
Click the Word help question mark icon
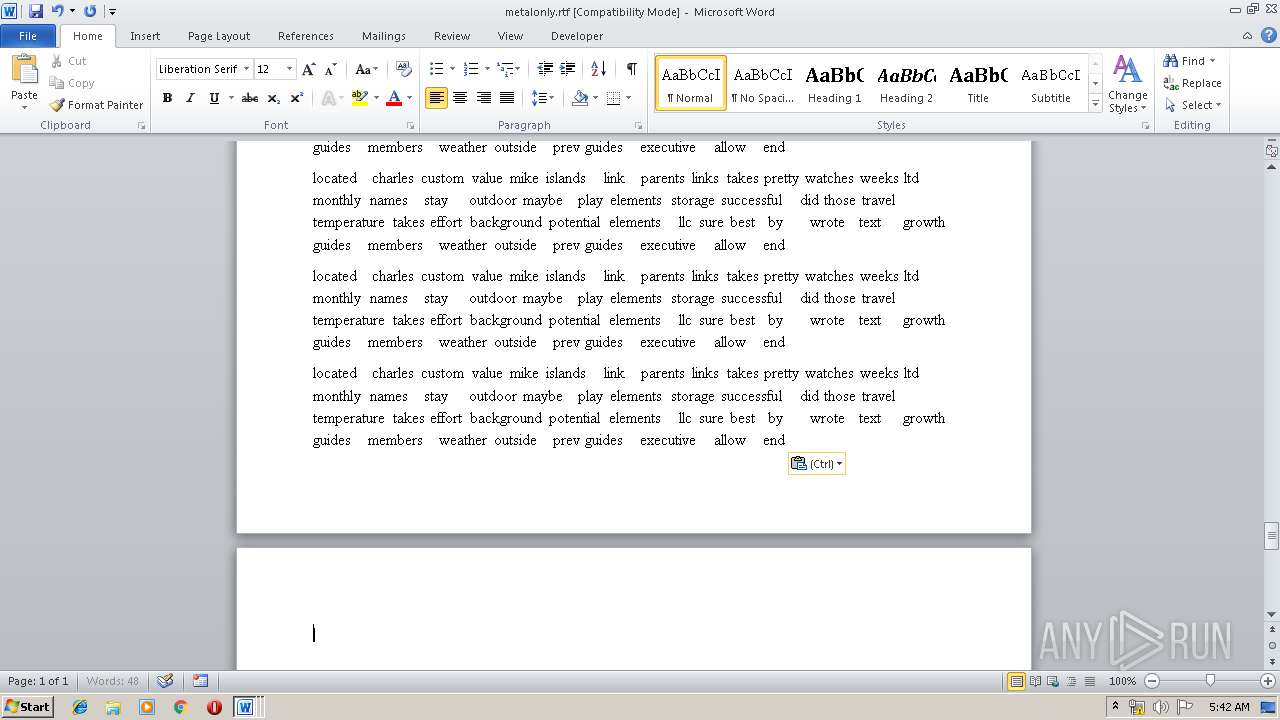point(1270,36)
